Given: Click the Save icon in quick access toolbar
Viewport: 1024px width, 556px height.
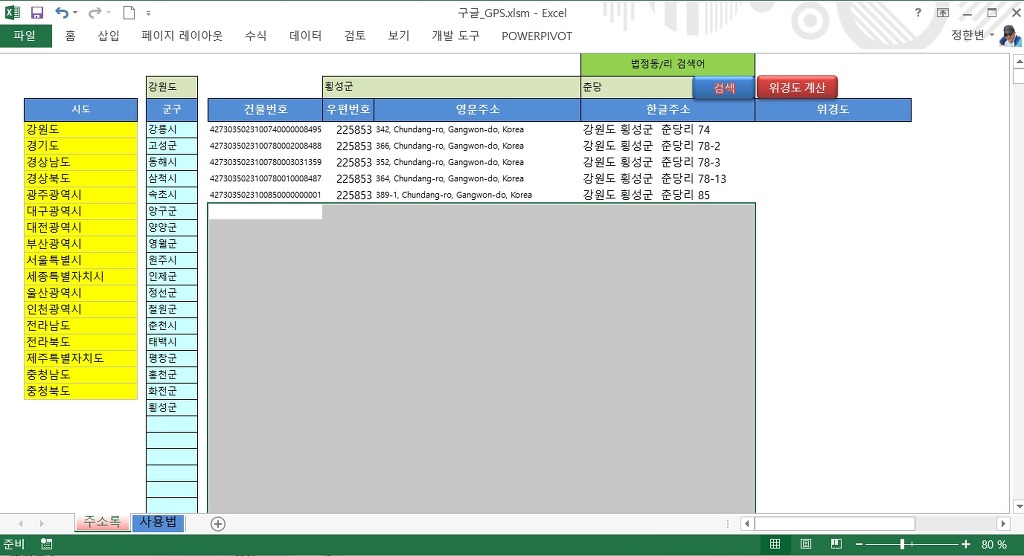Looking at the screenshot, I should [x=37, y=13].
